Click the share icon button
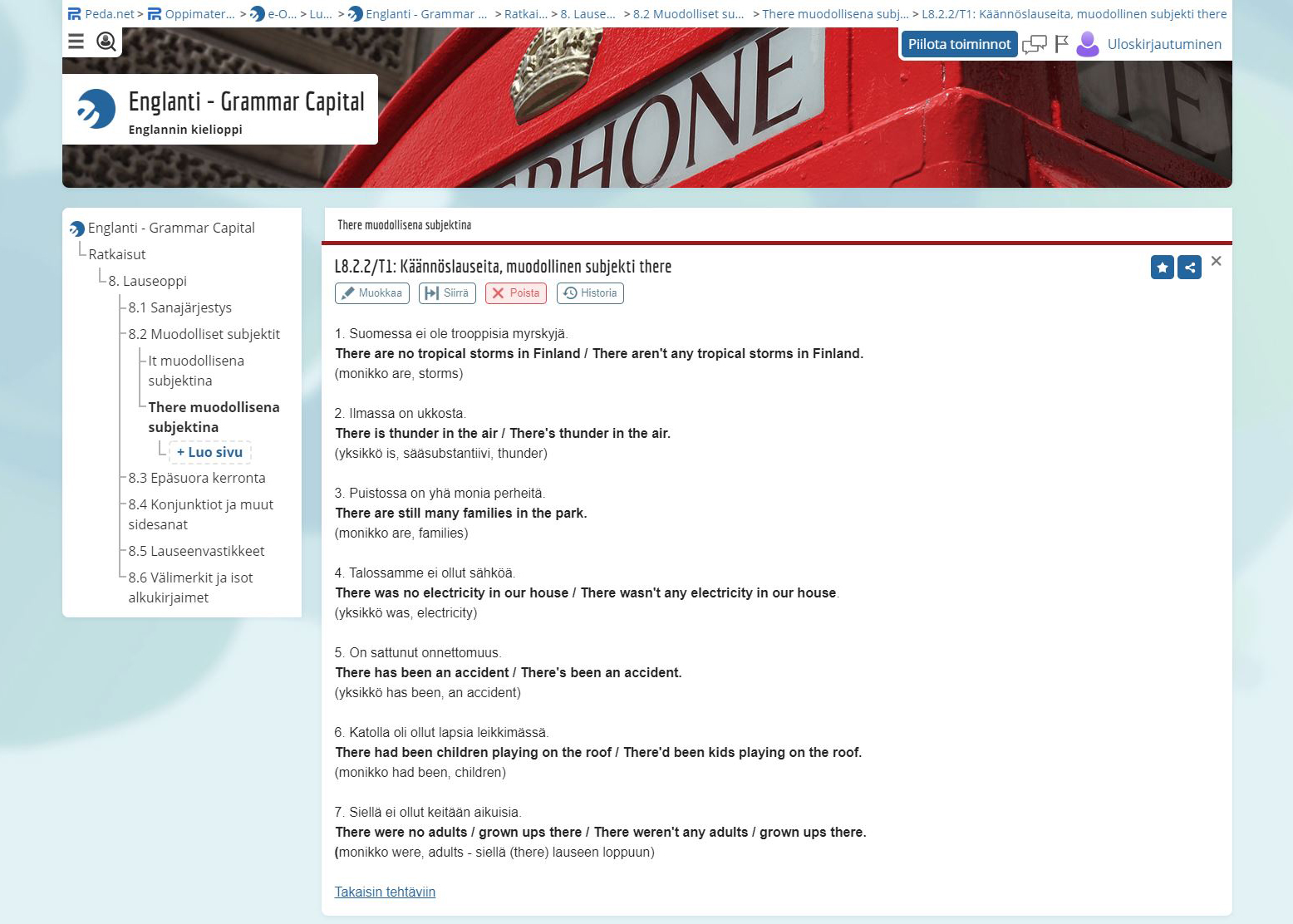 [x=1190, y=268]
